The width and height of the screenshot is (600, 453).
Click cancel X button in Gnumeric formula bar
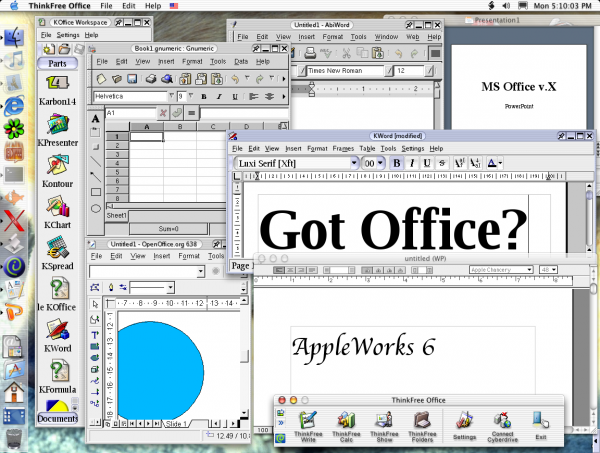[163, 113]
